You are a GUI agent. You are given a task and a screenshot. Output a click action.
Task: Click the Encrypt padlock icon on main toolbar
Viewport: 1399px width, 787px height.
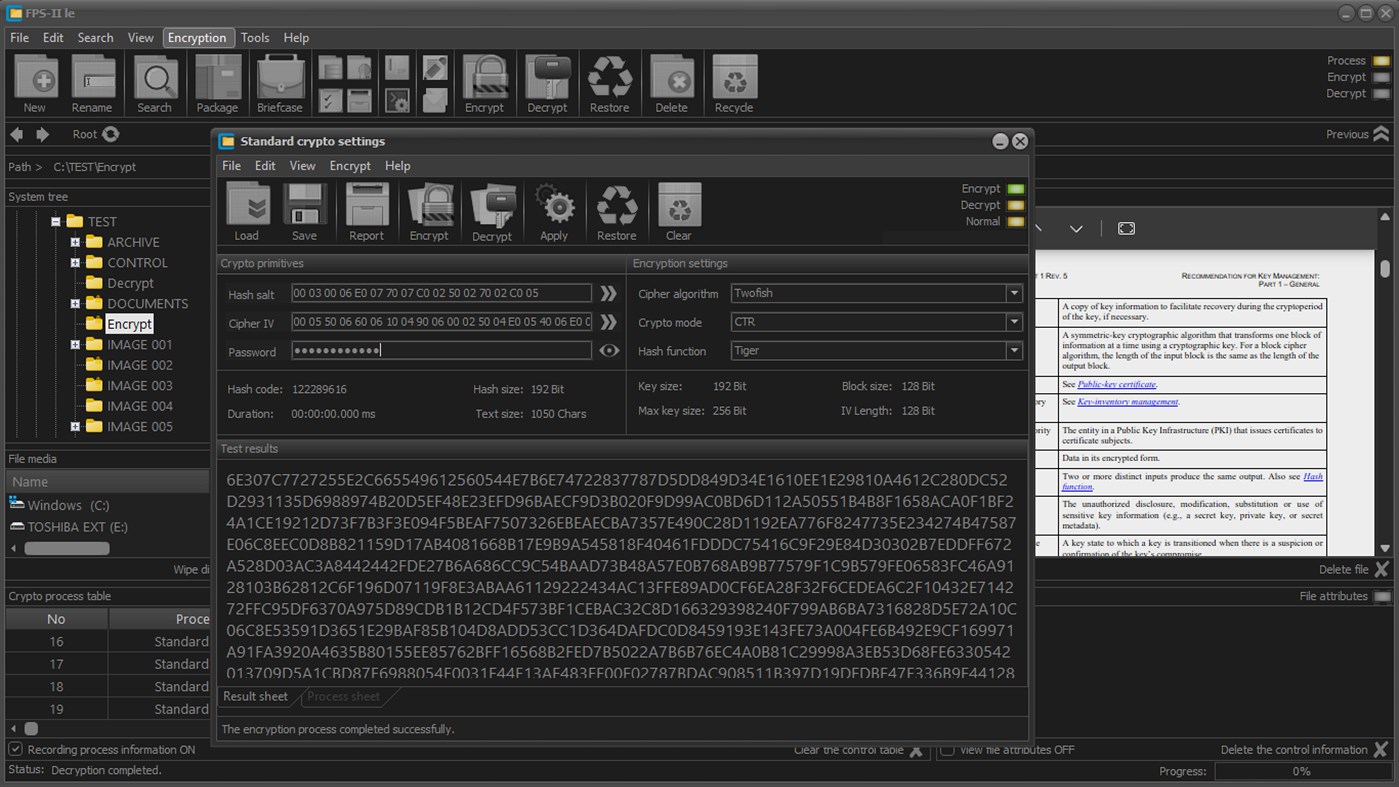pos(485,80)
